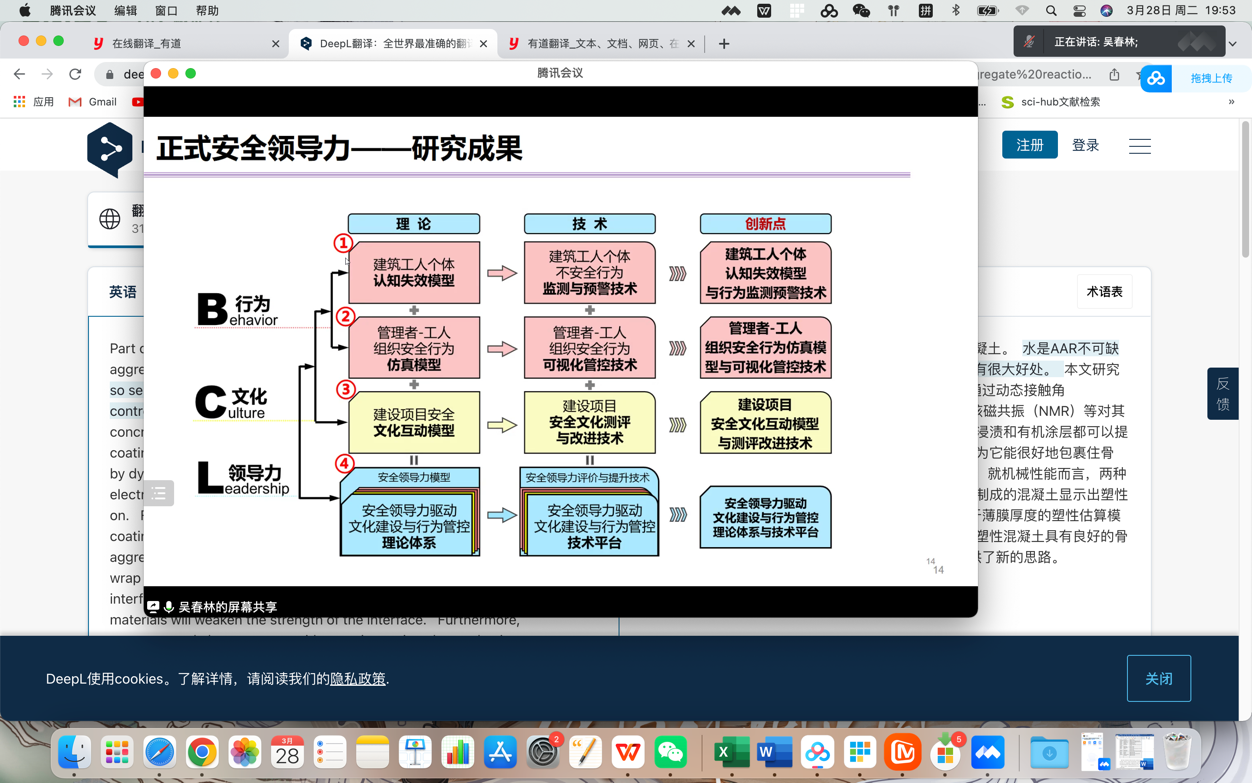Click the Baidu Netdisk cloud upload icon
Screen dimensions: 1252x783
point(1156,78)
